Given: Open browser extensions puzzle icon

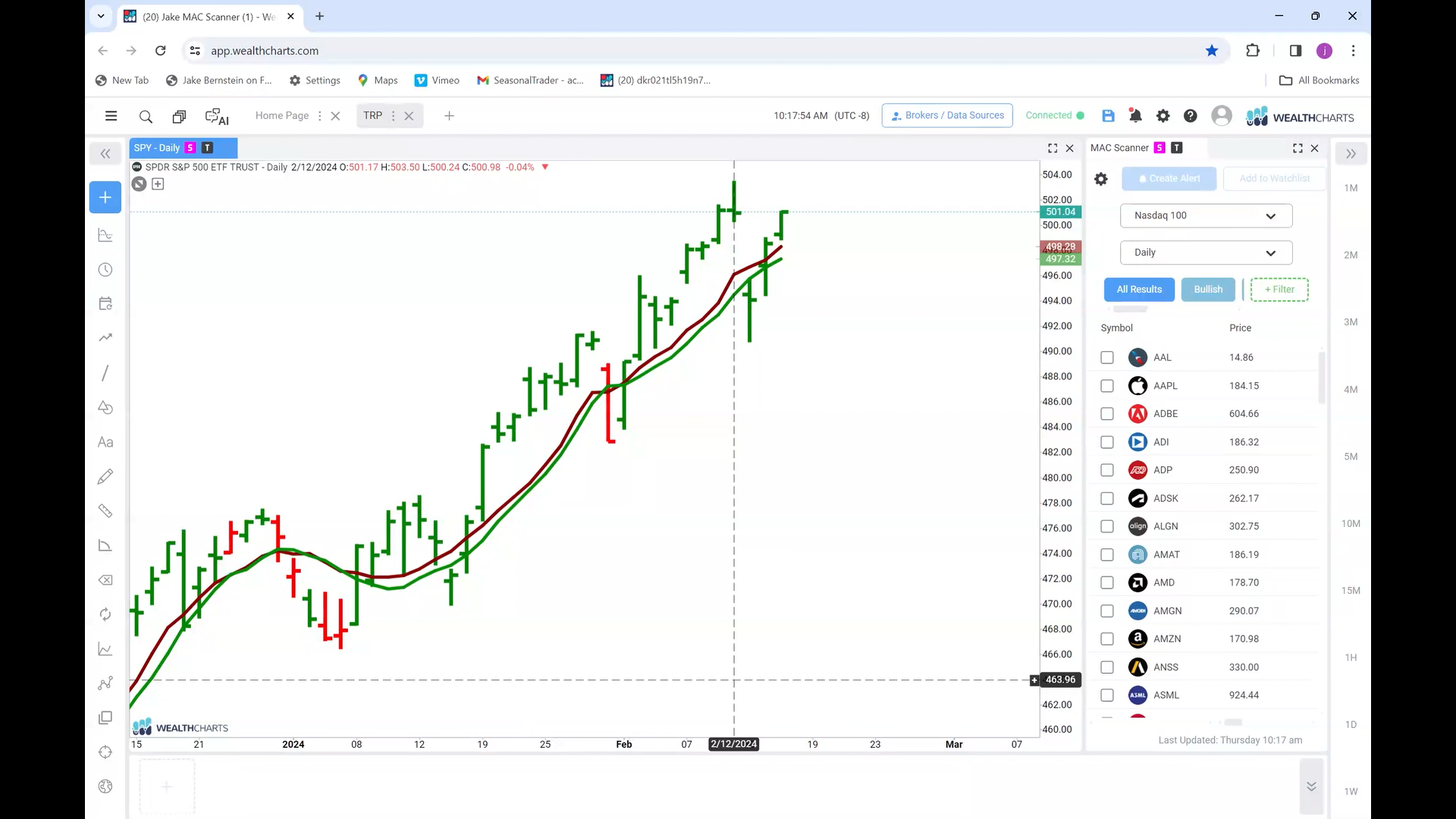Looking at the screenshot, I should pos(1253,51).
